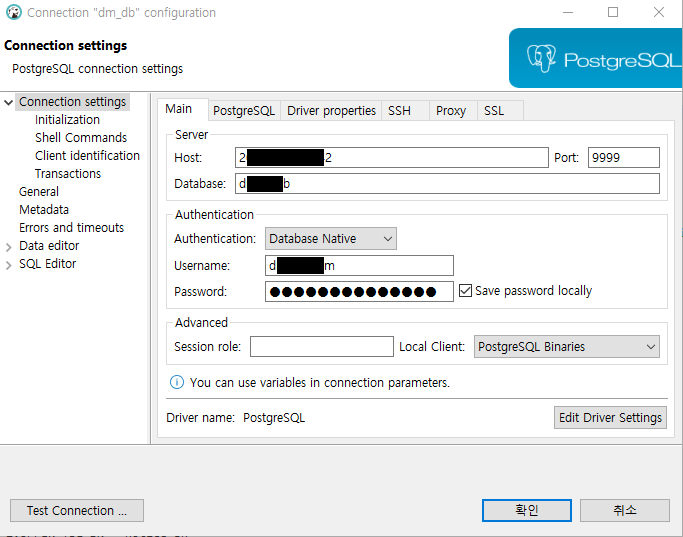Close the configuration dialog window
Viewport: 683px width, 537px height.
tap(659, 12)
